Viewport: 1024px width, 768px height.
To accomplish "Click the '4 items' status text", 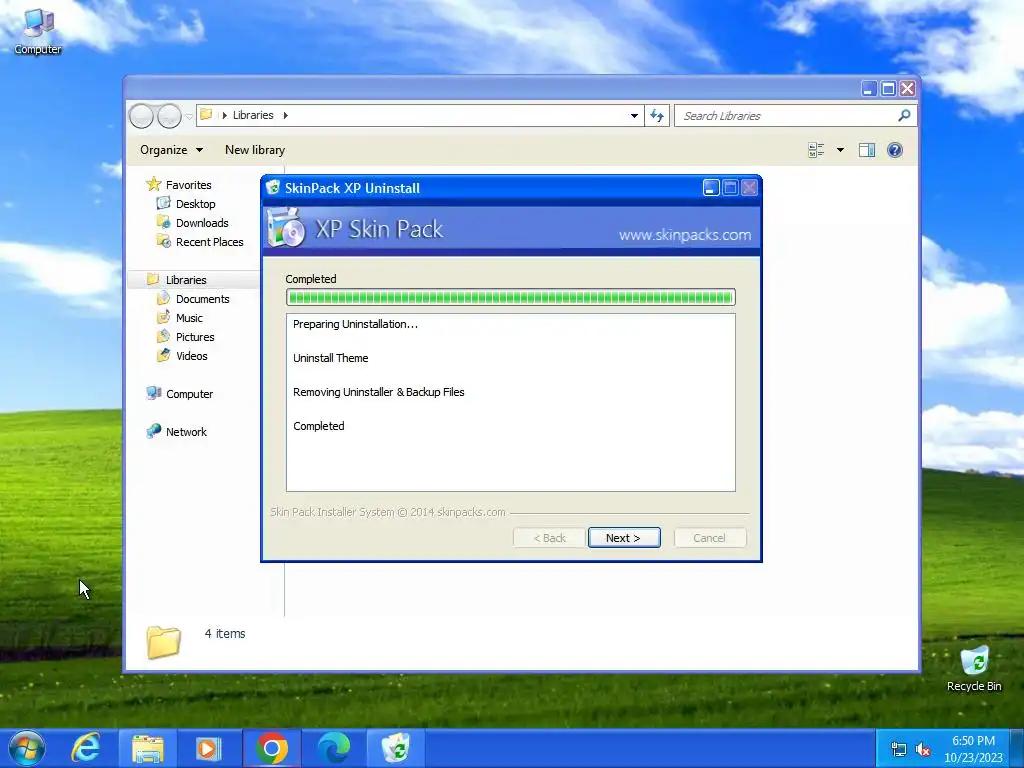I will (x=225, y=633).
